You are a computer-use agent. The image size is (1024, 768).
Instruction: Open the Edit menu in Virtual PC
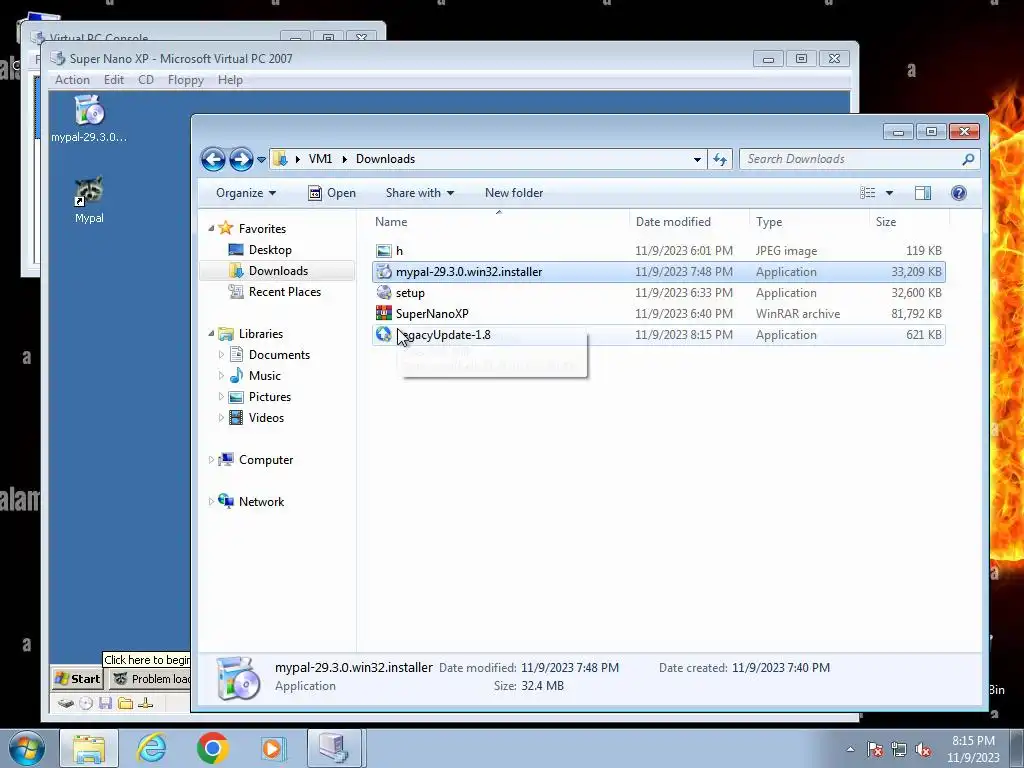point(114,80)
